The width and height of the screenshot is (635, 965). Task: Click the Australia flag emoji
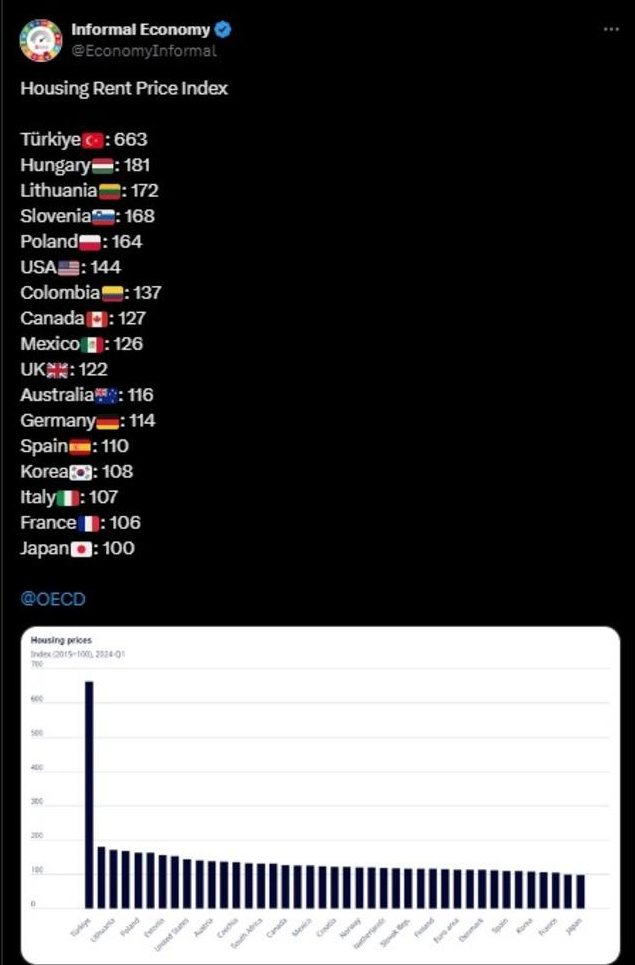coord(106,396)
